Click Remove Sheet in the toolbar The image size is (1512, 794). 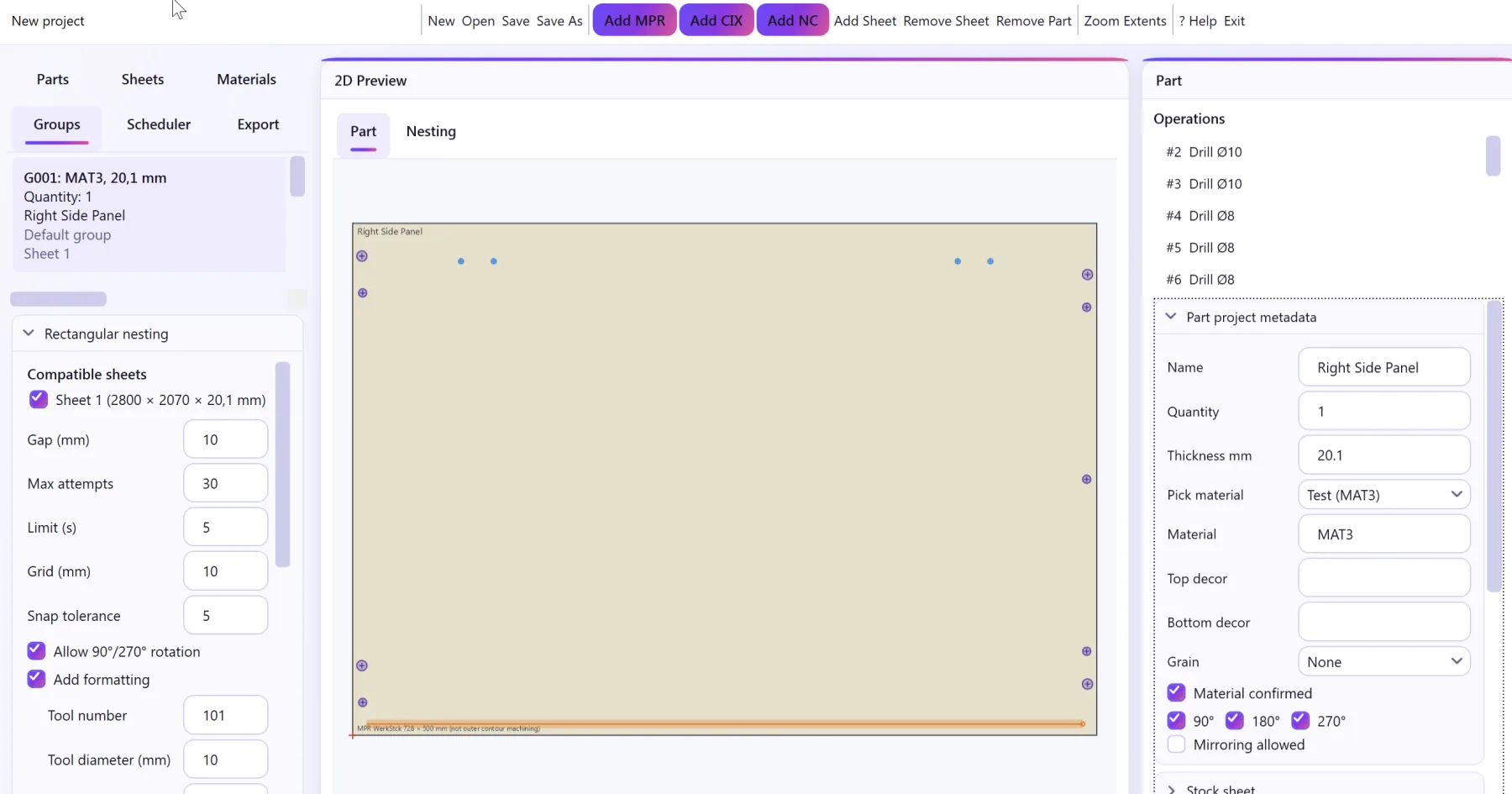pyautogui.click(x=946, y=21)
